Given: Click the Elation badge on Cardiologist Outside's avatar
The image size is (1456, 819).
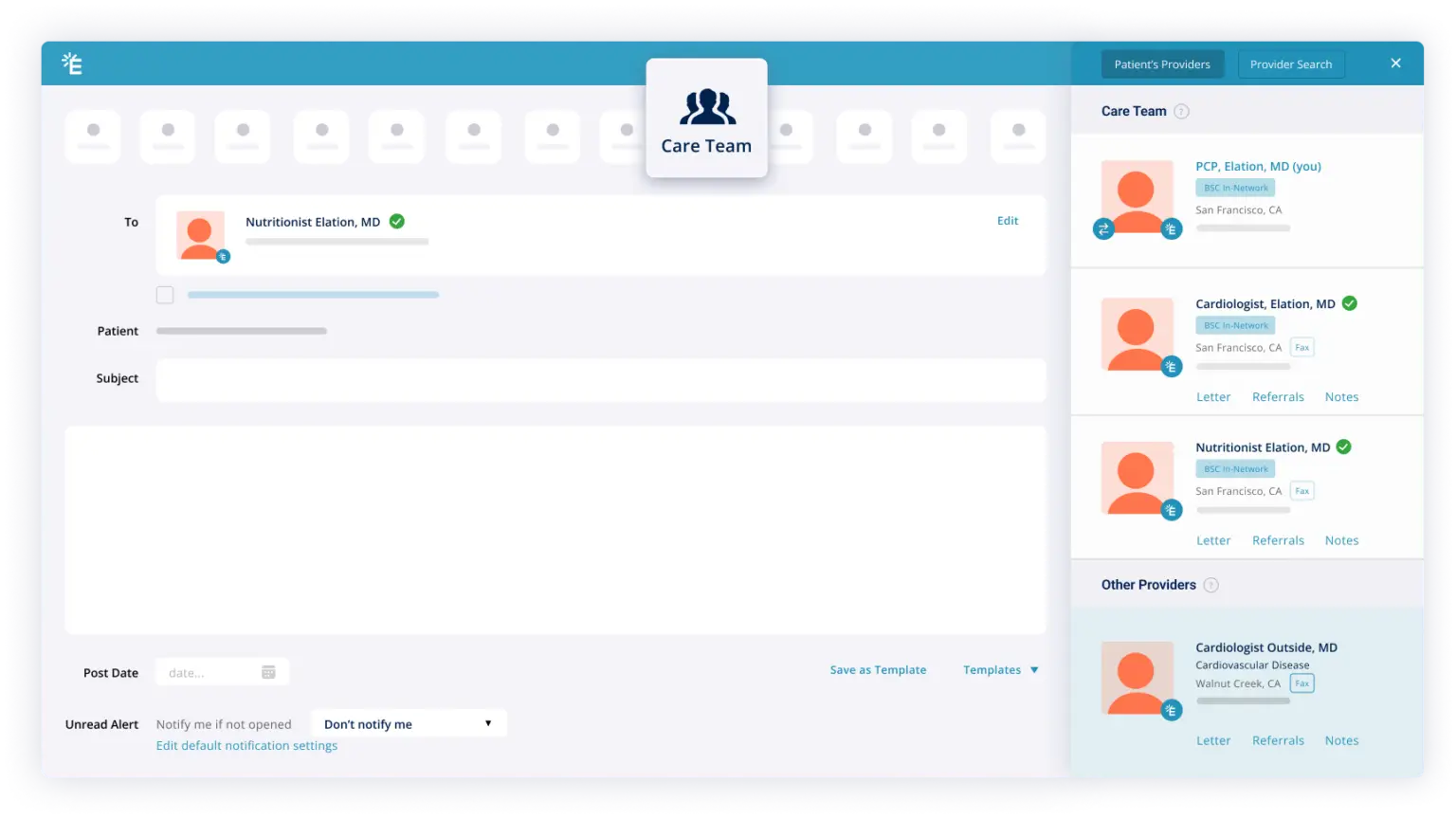Looking at the screenshot, I should pyautogui.click(x=1172, y=708).
